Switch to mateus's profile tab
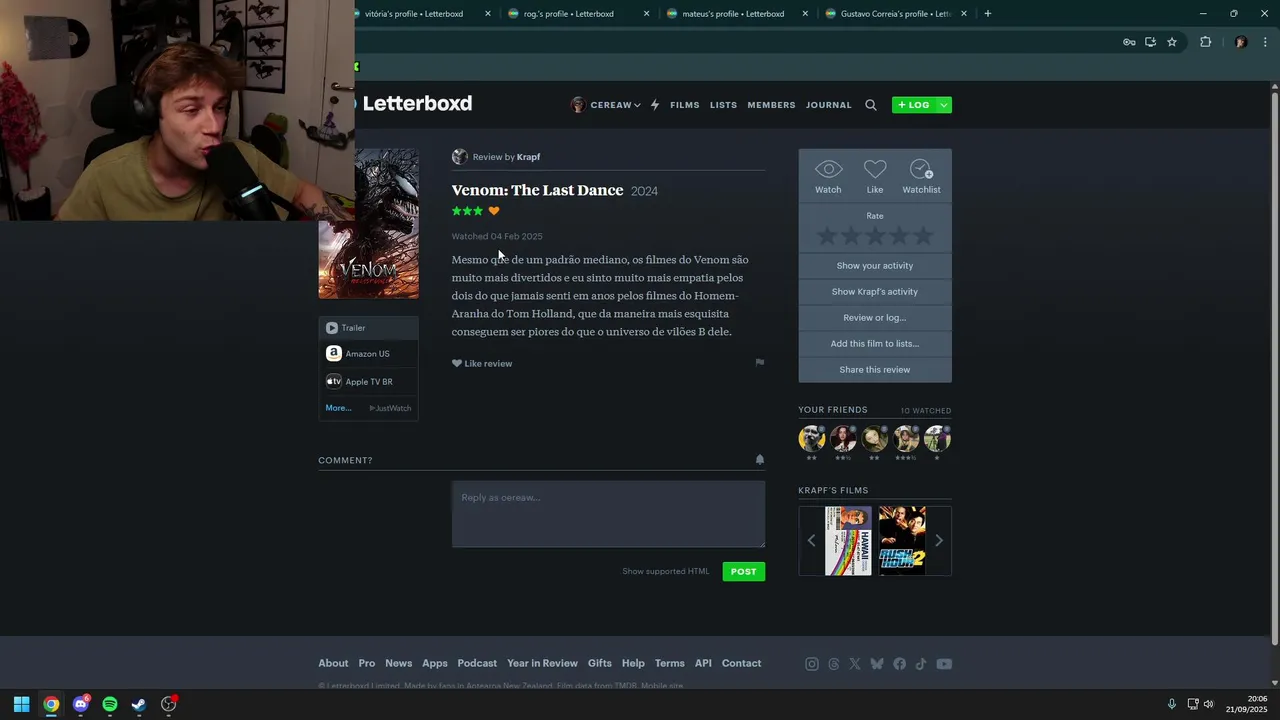This screenshot has width=1280, height=720. click(736, 14)
